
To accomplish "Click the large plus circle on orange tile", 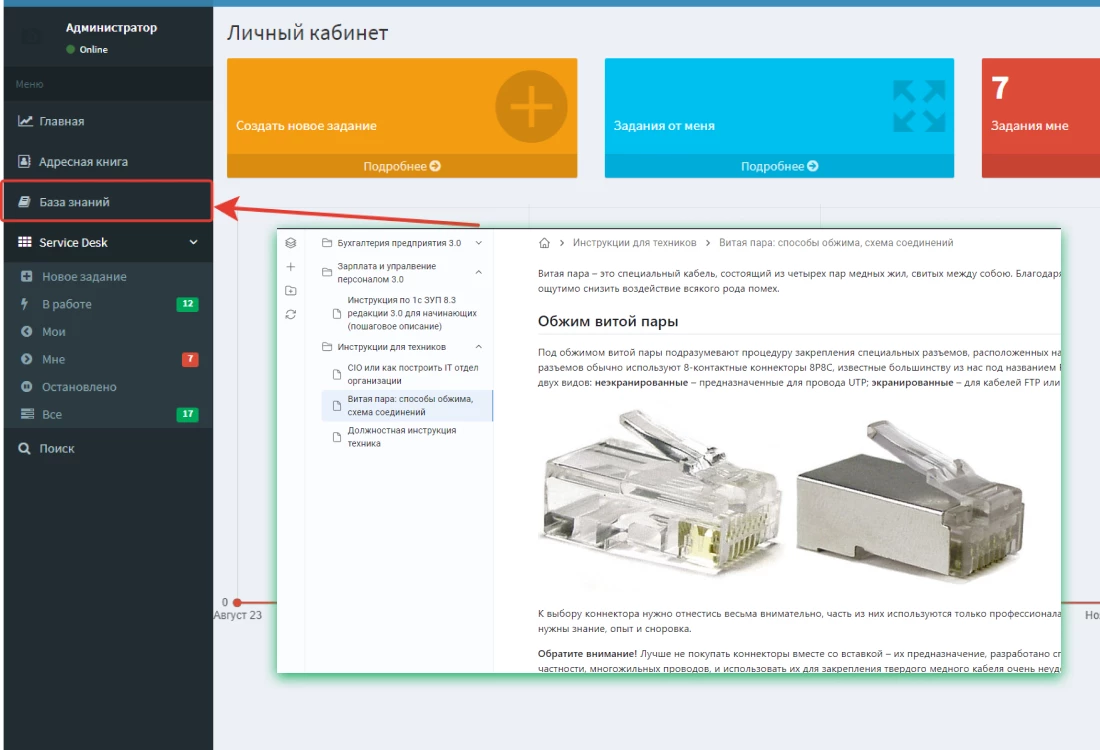I will (531, 106).
